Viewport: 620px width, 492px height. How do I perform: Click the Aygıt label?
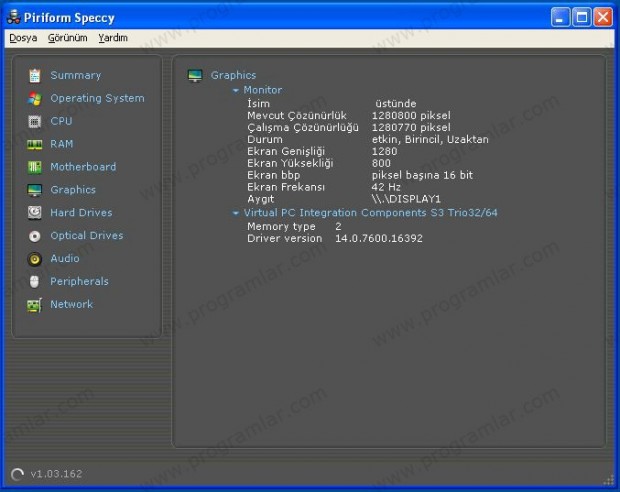click(x=261, y=199)
